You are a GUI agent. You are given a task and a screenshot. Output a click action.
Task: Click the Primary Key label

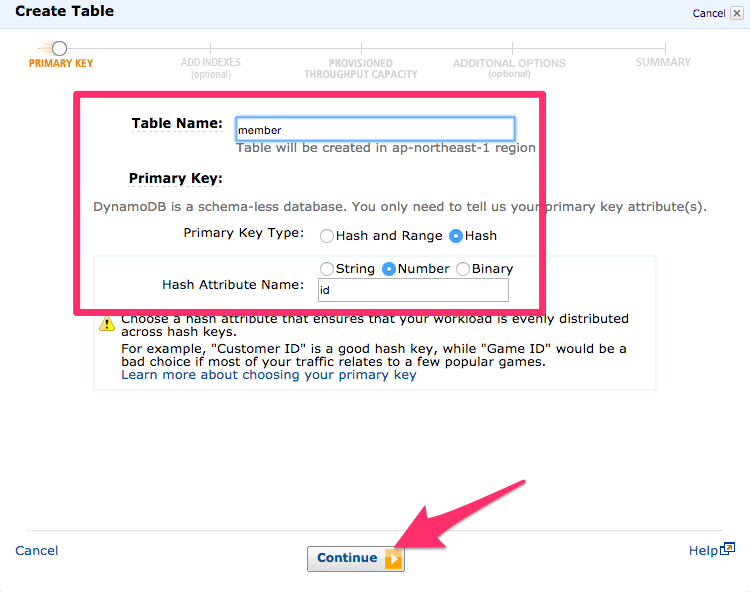point(176,178)
